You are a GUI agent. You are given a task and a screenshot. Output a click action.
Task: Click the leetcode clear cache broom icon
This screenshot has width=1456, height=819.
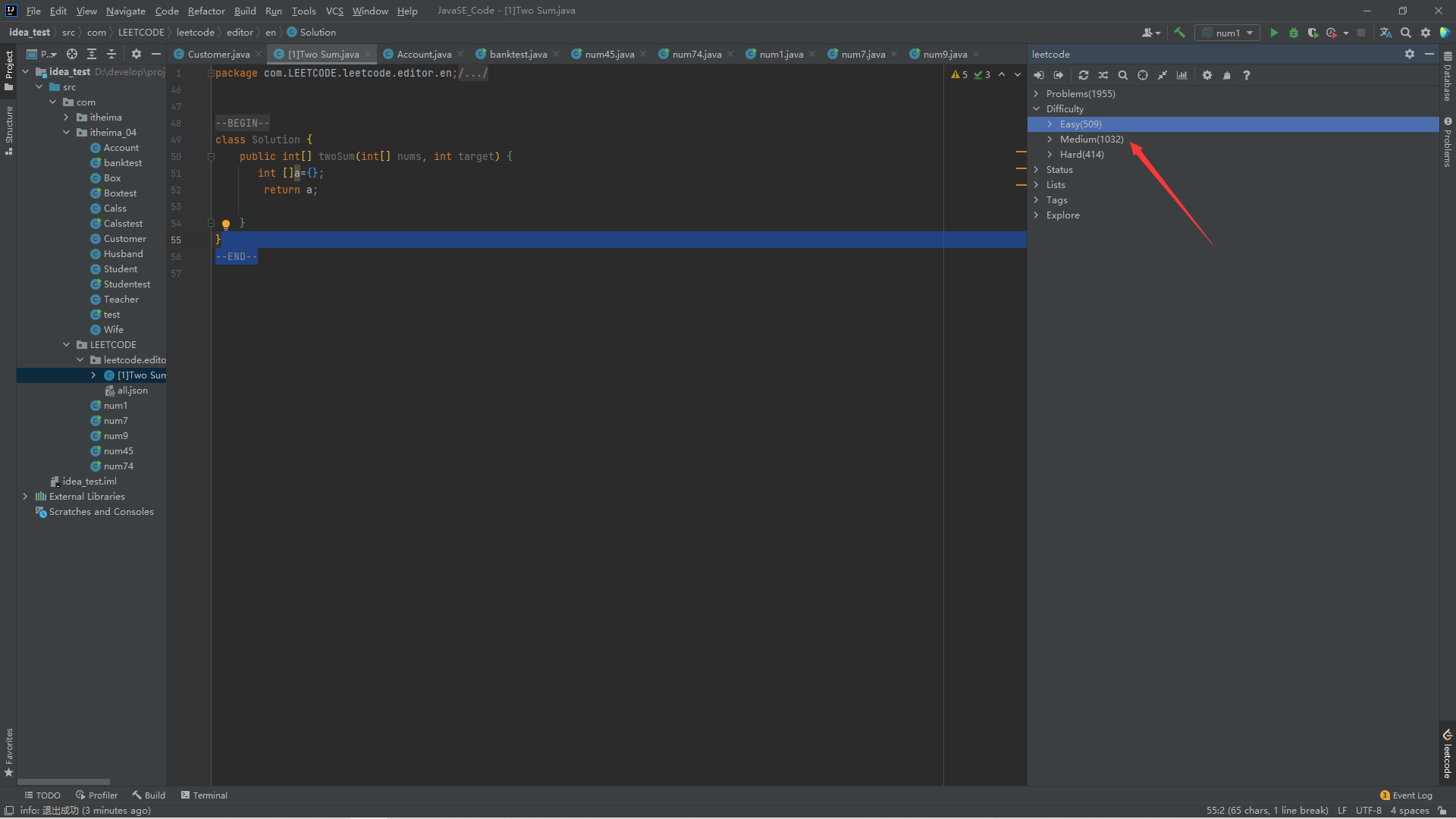click(1227, 75)
